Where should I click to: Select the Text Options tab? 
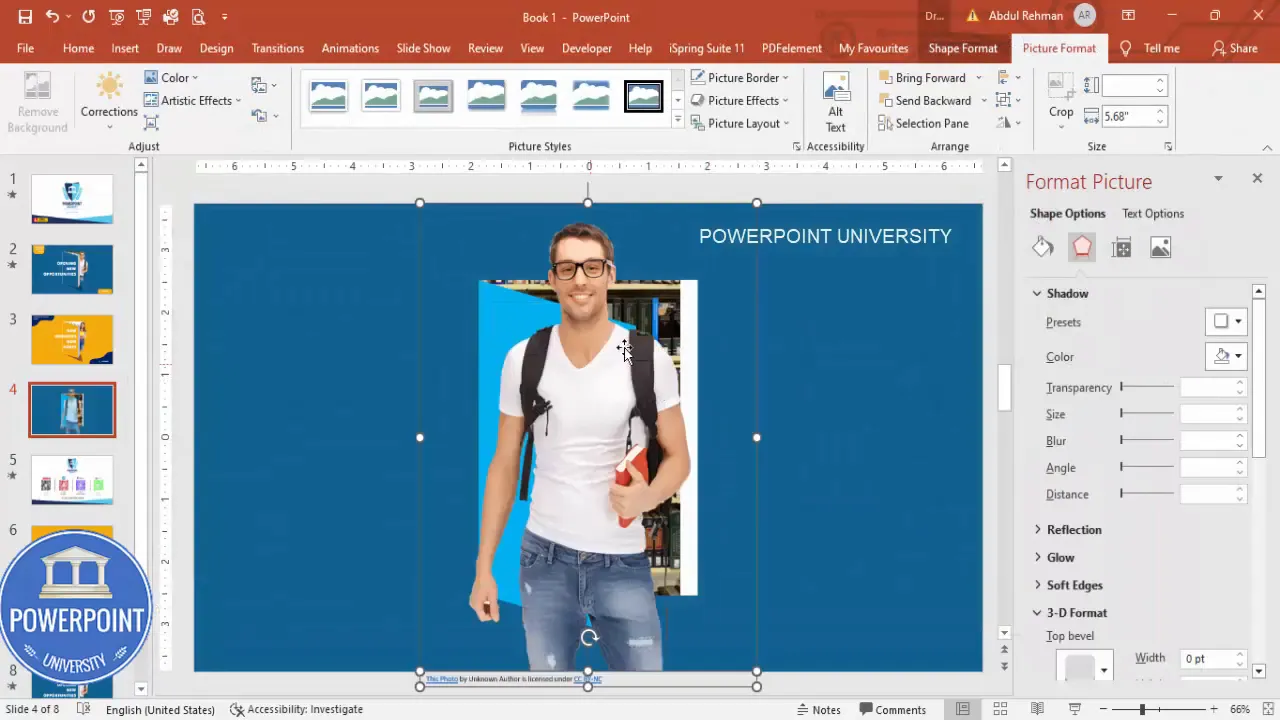pyautogui.click(x=1152, y=213)
